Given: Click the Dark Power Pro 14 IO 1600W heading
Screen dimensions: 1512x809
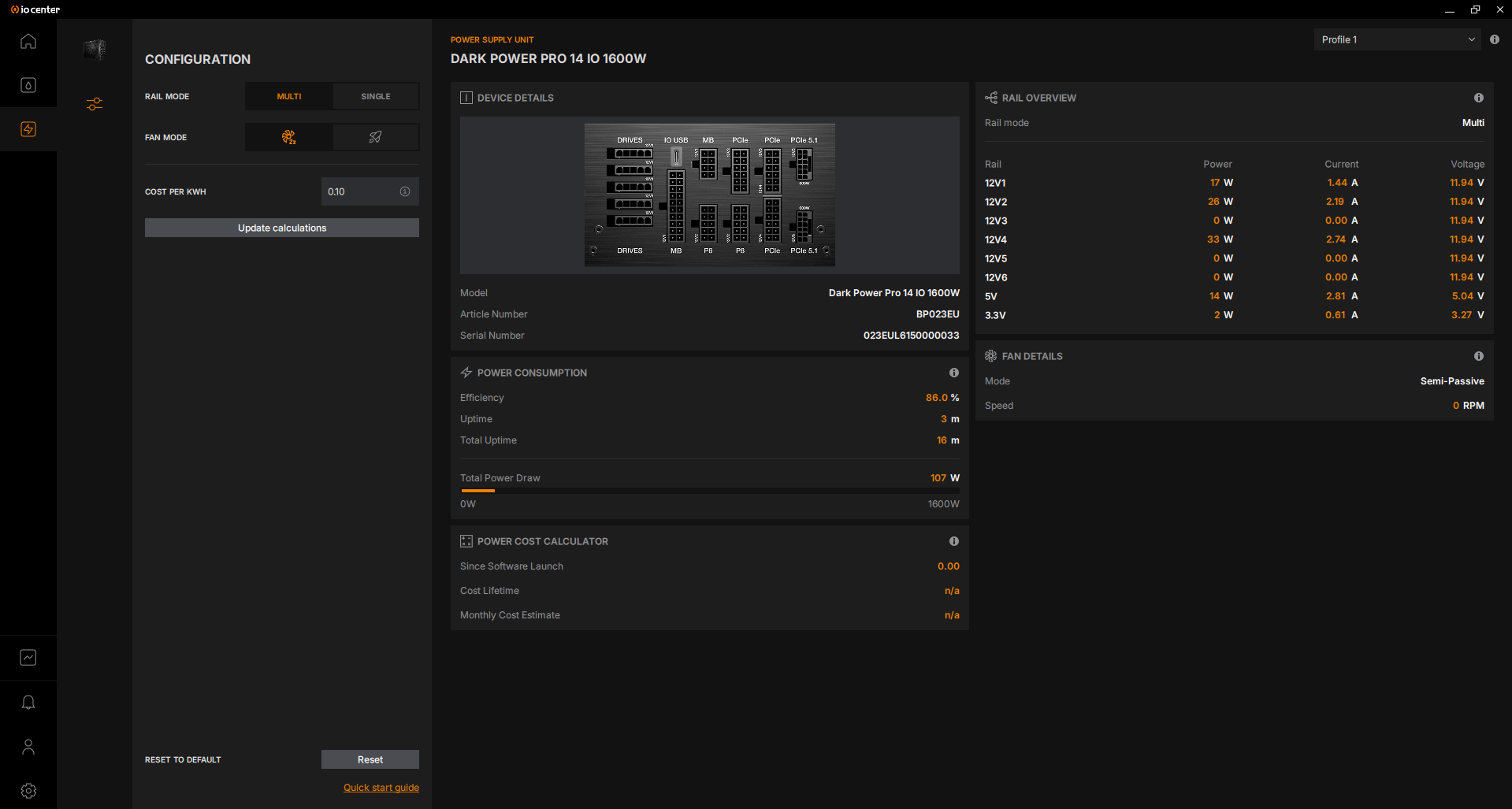Looking at the screenshot, I should (548, 58).
